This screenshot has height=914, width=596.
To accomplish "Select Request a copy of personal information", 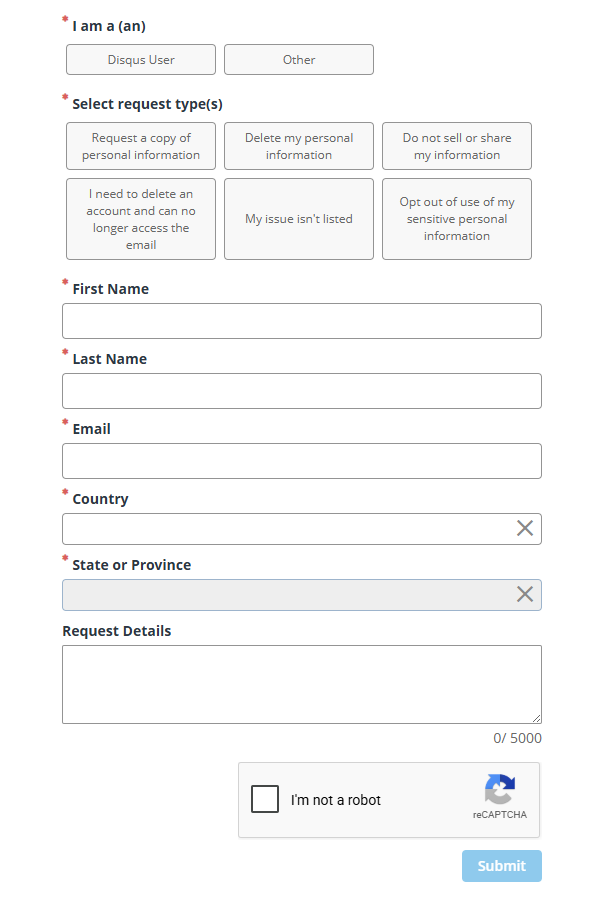I will 141,146.
